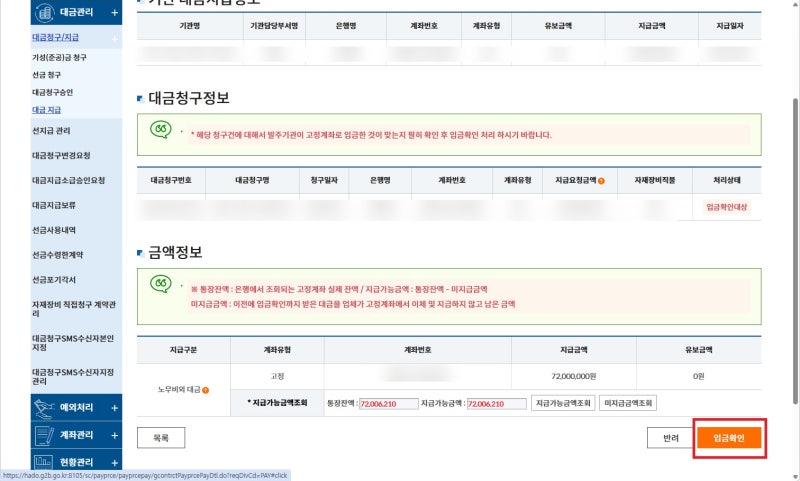Click 지급가능금액조회 row label

pyautogui.click(x=277, y=403)
